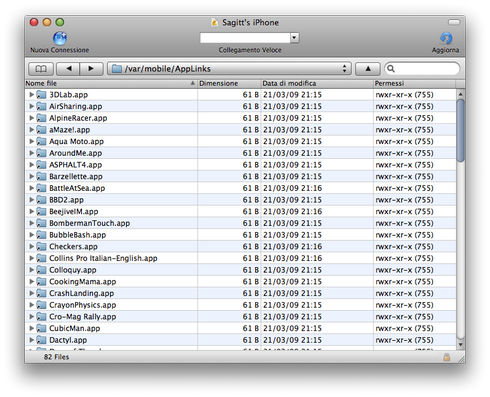
Task: Click the Sagitt's iPhone title bar document icon
Action: tap(215, 23)
